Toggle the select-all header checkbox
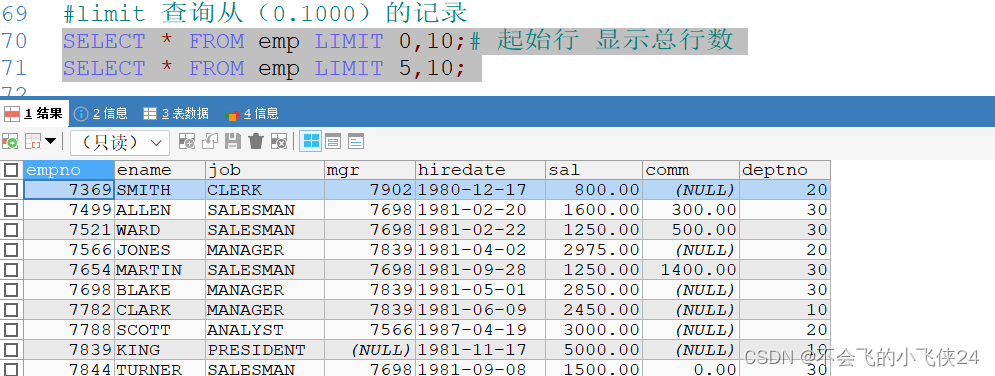The image size is (995, 376). [x=10, y=170]
